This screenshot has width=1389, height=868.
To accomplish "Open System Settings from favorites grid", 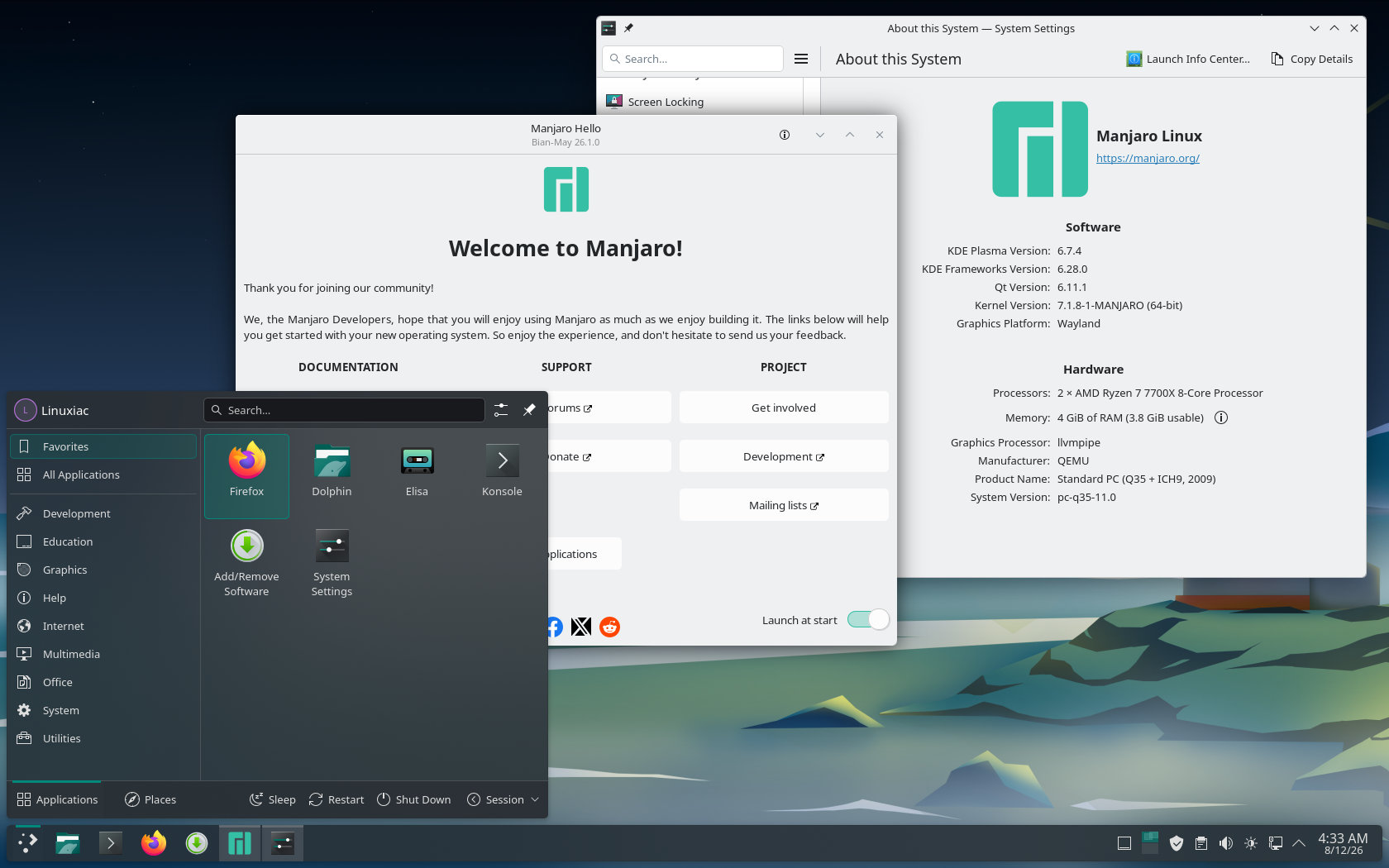I will pos(332,563).
